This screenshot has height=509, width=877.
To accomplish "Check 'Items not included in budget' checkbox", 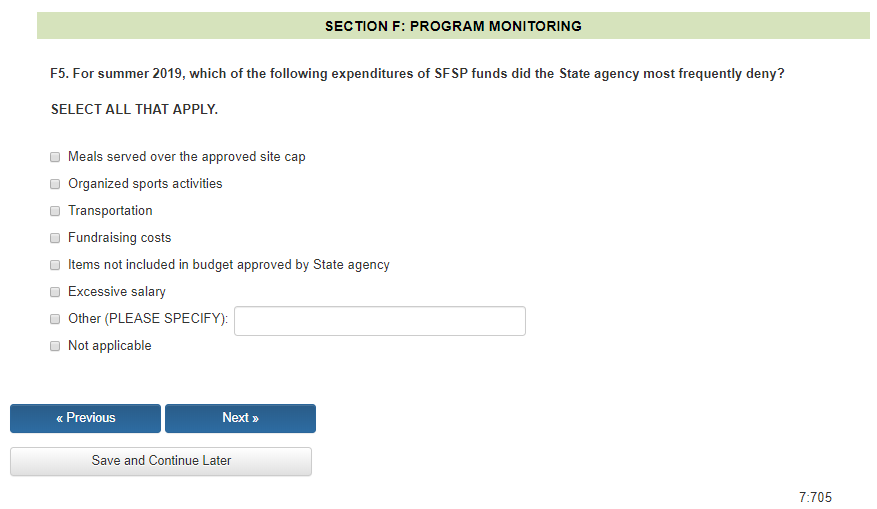I will pos(55,265).
